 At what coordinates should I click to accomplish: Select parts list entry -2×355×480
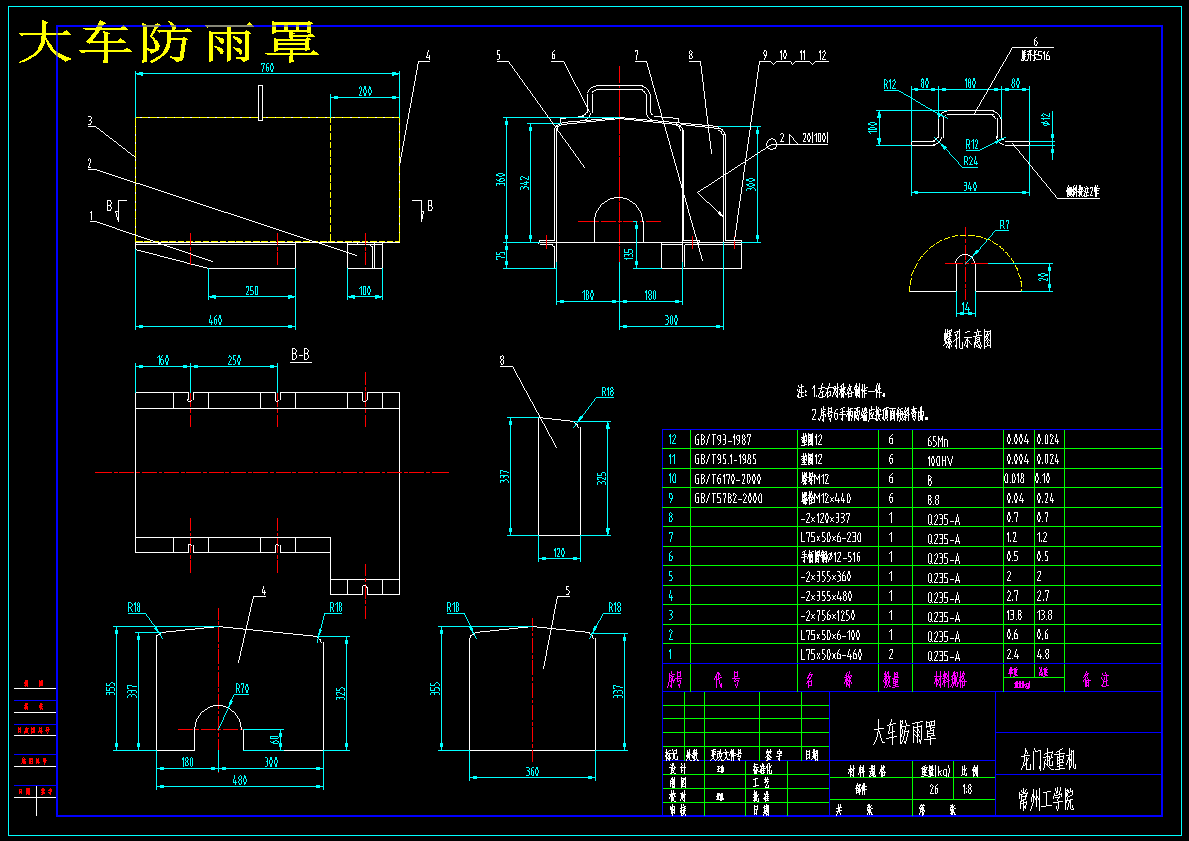(x=826, y=597)
